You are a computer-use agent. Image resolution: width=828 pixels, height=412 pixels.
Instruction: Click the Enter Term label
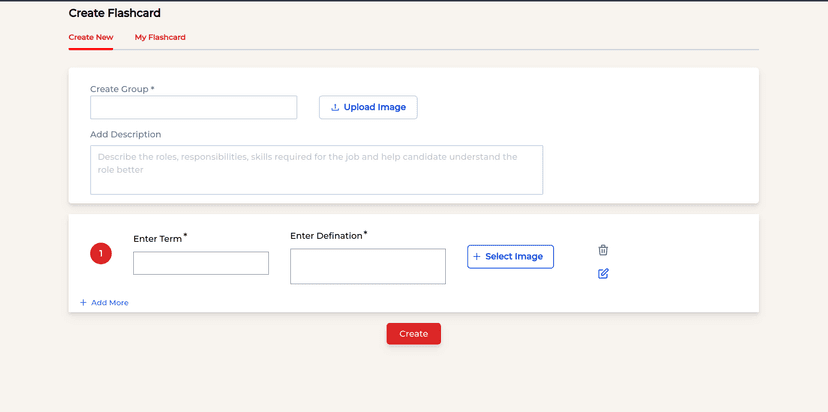click(x=158, y=239)
